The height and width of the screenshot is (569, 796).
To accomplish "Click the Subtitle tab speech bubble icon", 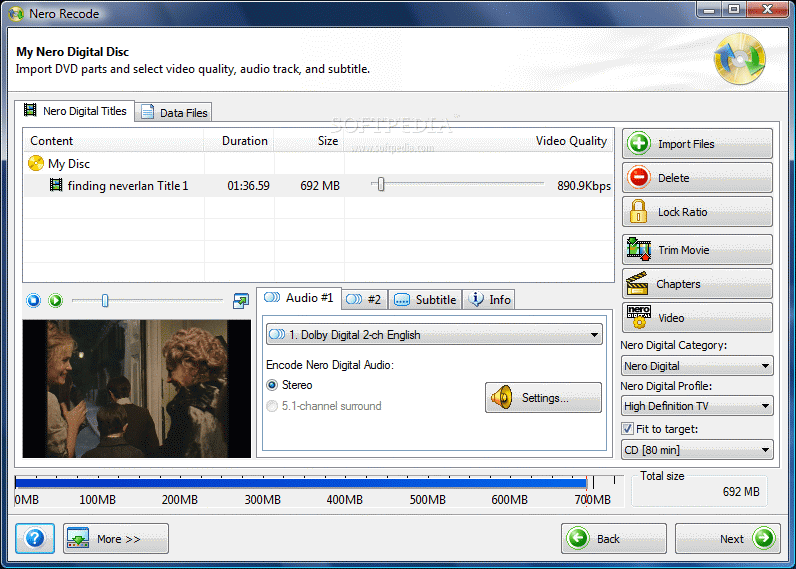I will pyautogui.click(x=402, y=300).
